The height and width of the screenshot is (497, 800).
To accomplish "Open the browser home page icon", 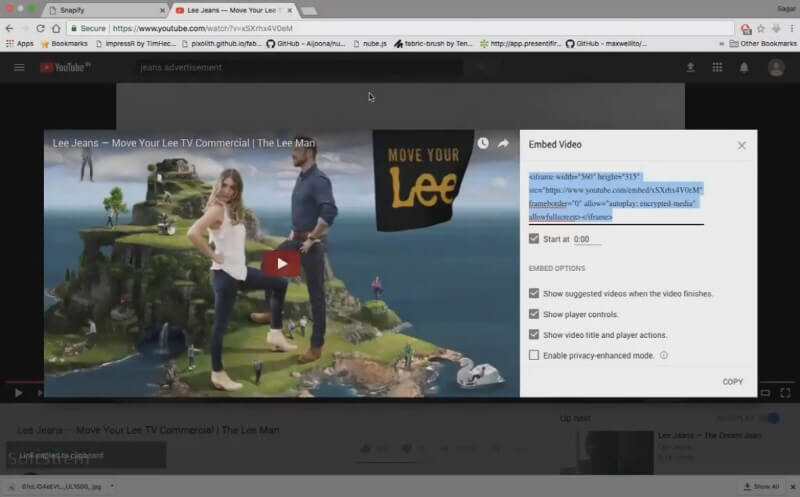I will [56, 29].
